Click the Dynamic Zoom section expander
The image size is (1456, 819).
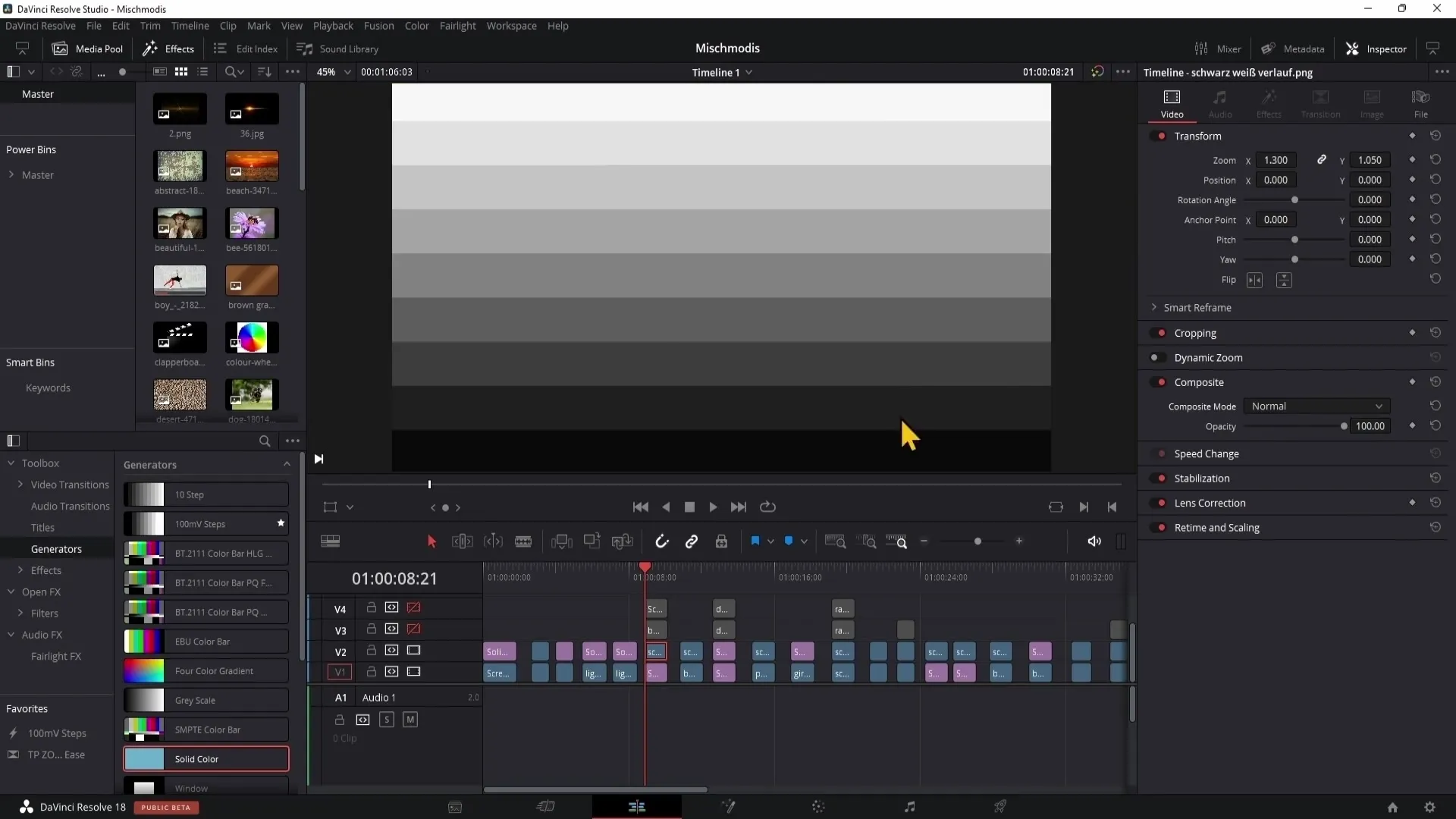(1209, 357)
